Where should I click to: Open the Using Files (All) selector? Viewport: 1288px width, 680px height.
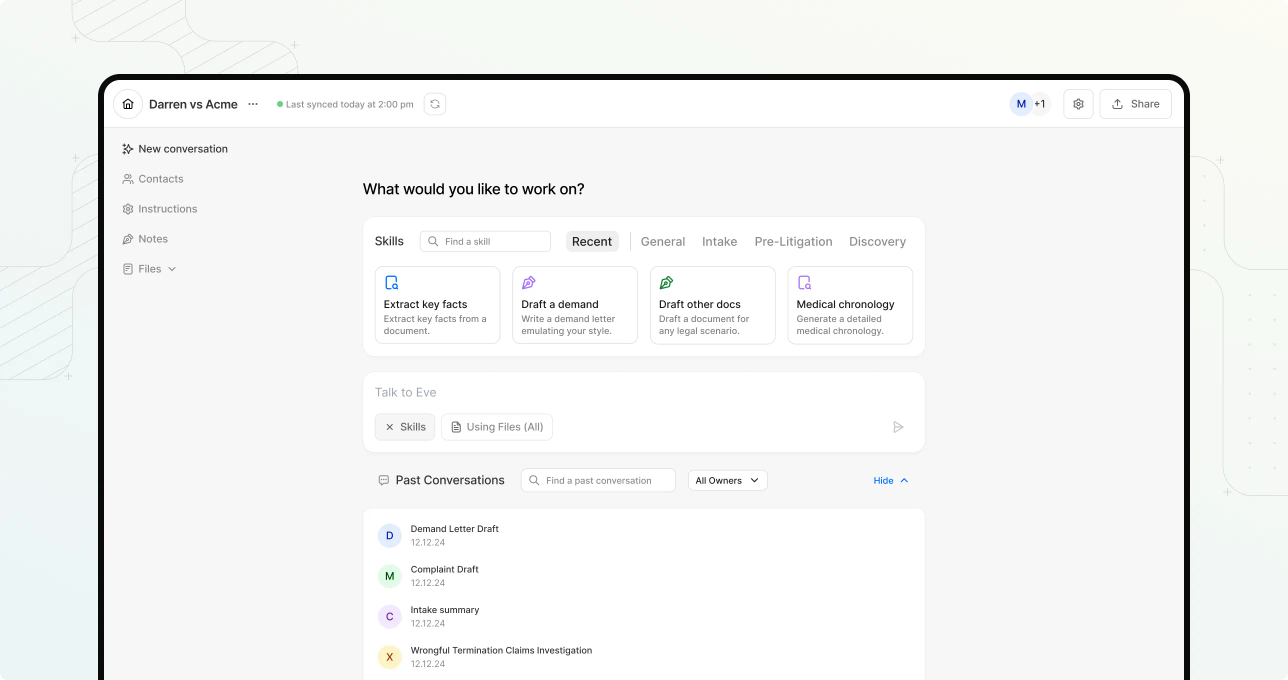tap(497, 427)
